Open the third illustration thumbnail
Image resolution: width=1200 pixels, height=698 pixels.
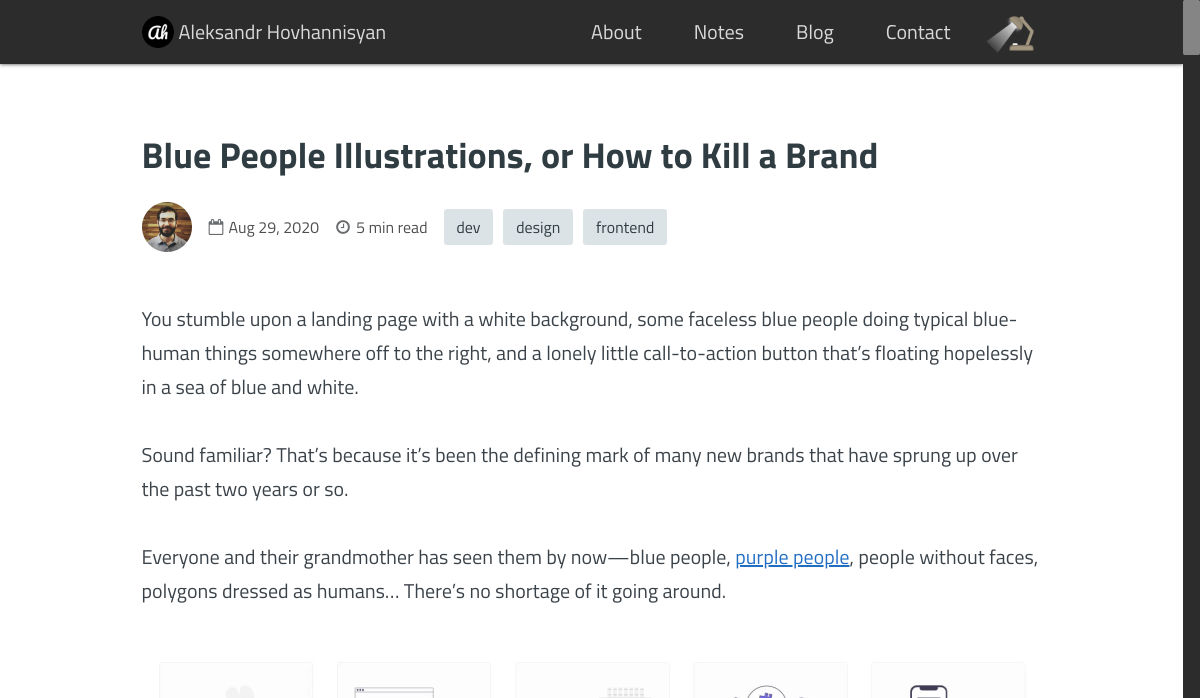click(592, 681)
